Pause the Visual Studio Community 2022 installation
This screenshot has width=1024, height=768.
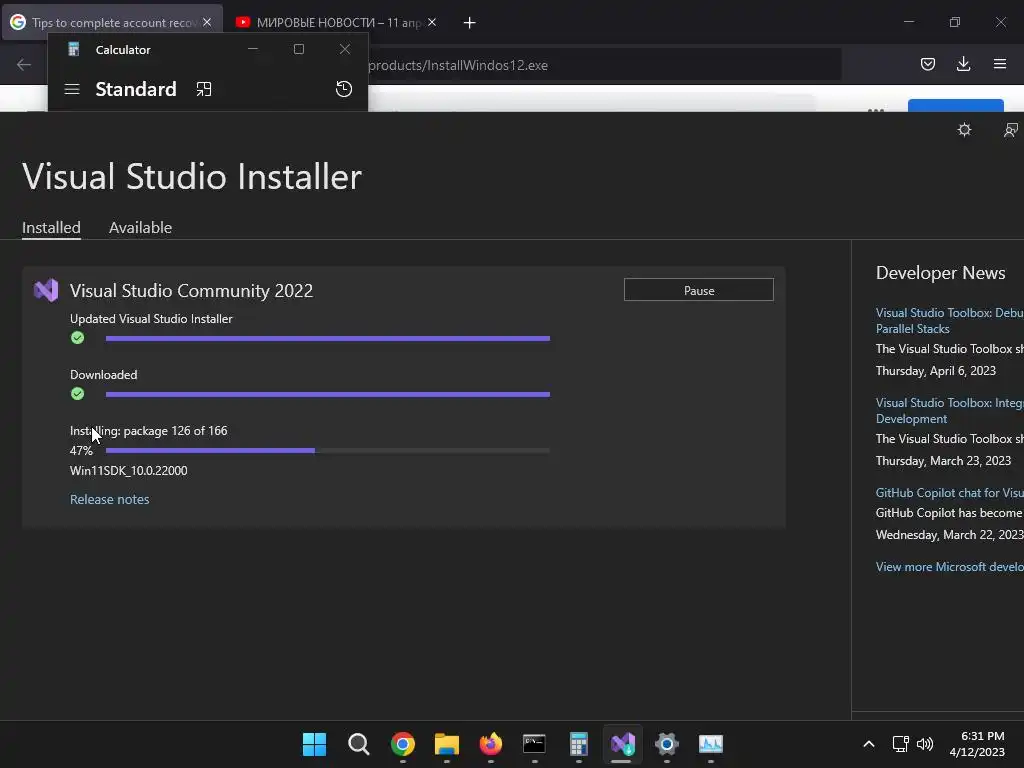click(x=698, y=290)
